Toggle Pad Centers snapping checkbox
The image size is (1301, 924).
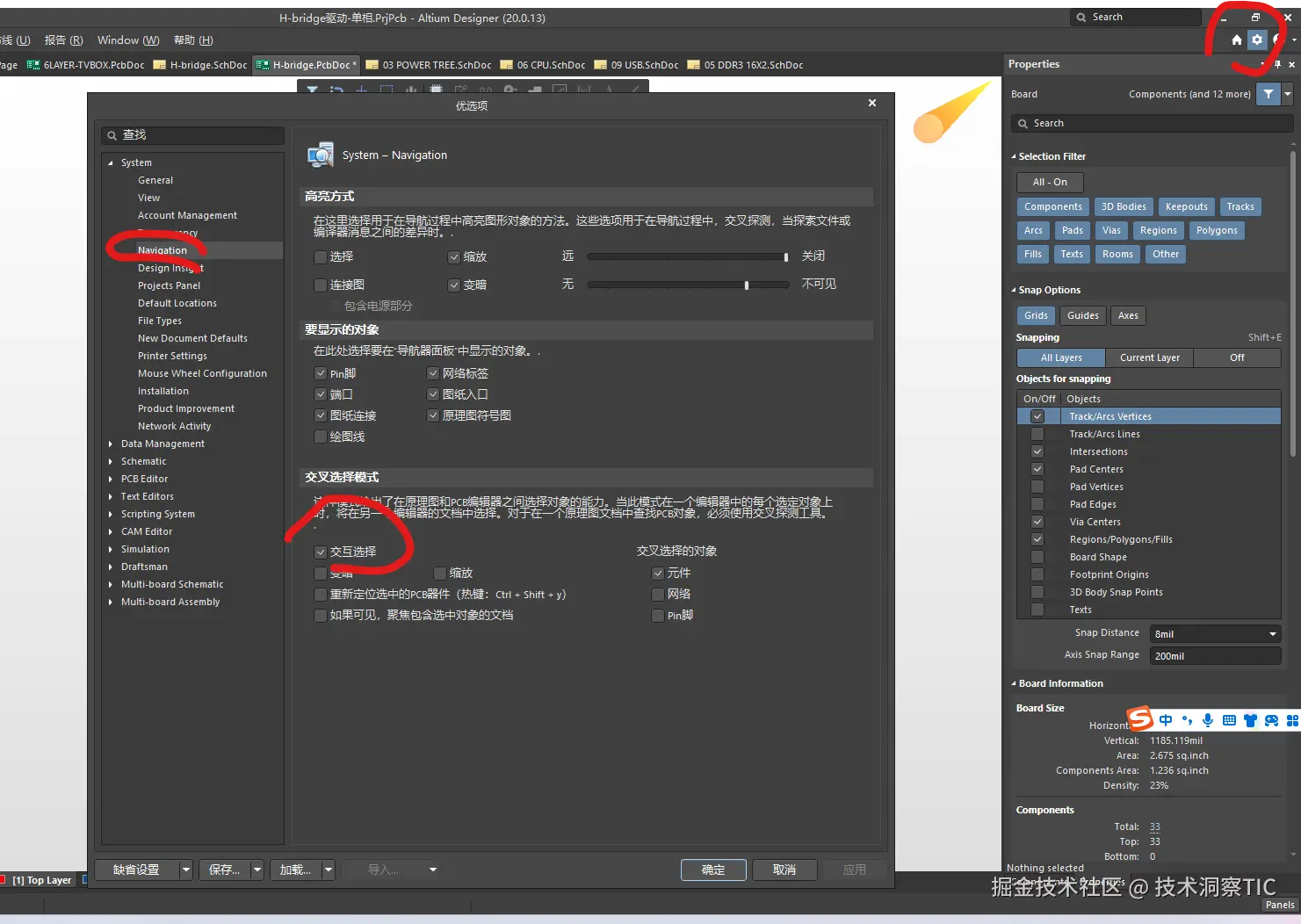(1037, 469)
